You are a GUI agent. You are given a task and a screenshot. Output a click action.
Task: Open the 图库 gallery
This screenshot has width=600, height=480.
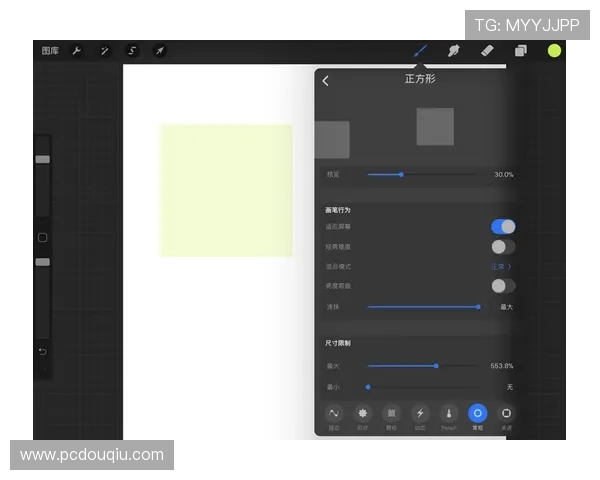coord(50,51)
